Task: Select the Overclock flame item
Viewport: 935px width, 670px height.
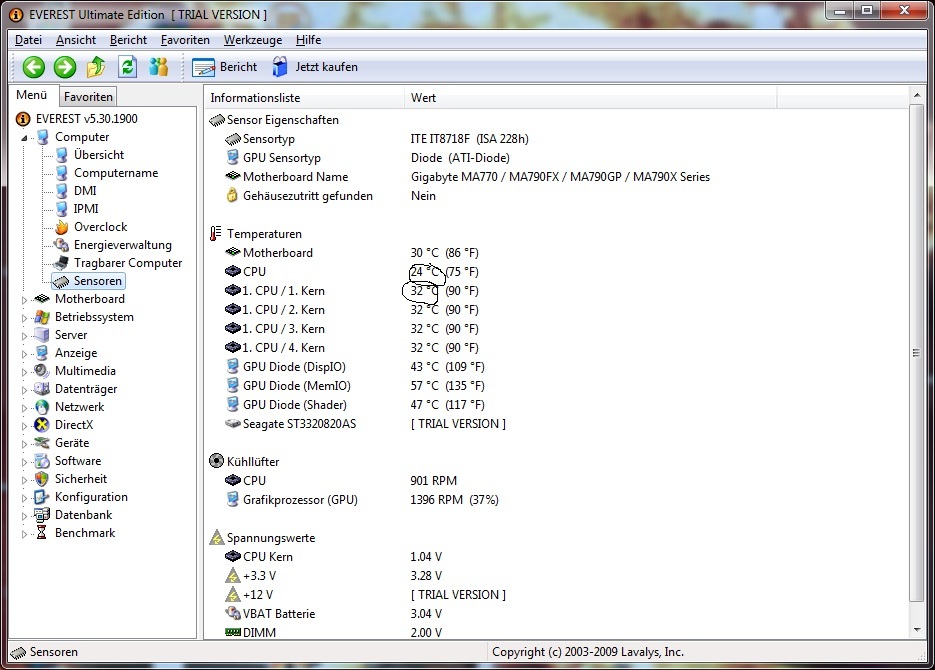Action: point(100,227)
